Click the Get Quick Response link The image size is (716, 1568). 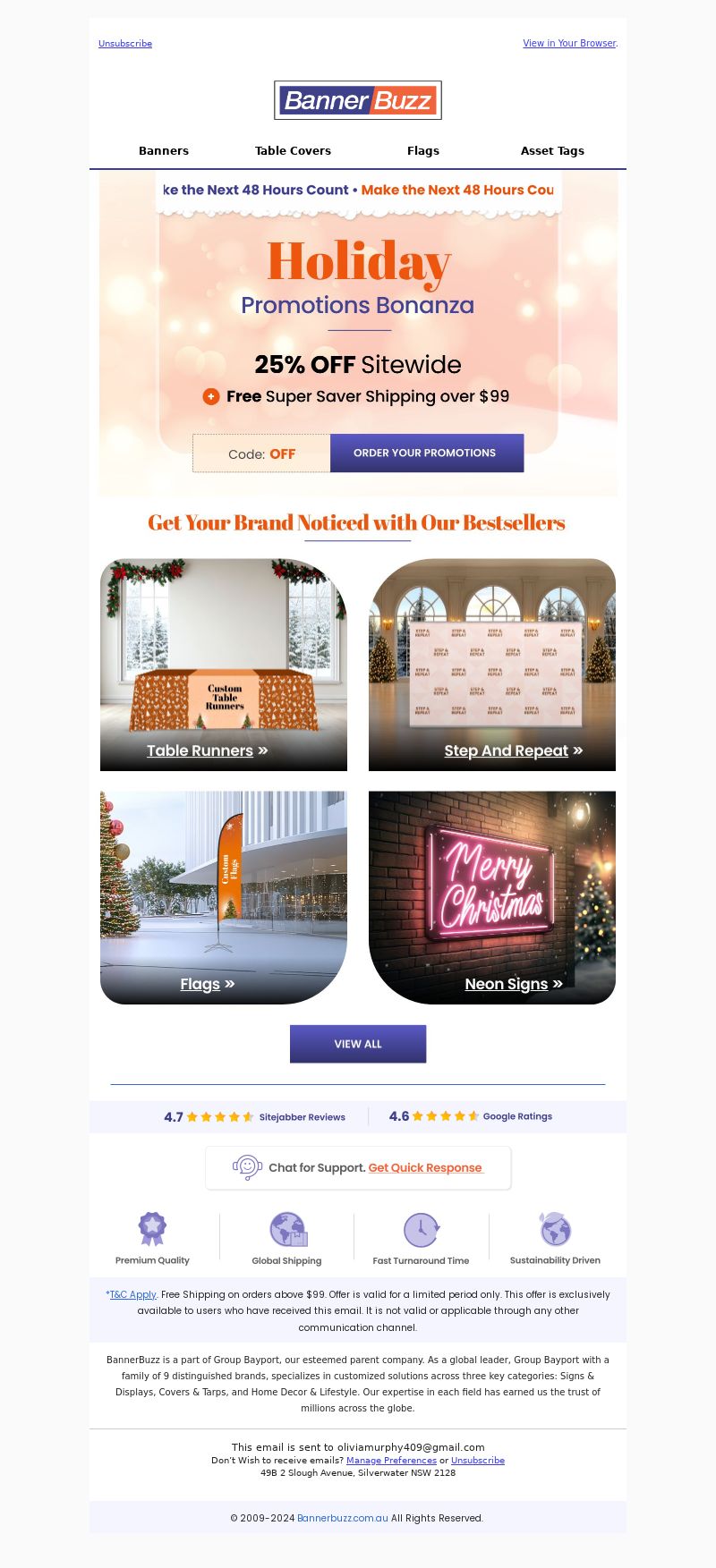pos(425,1167)
